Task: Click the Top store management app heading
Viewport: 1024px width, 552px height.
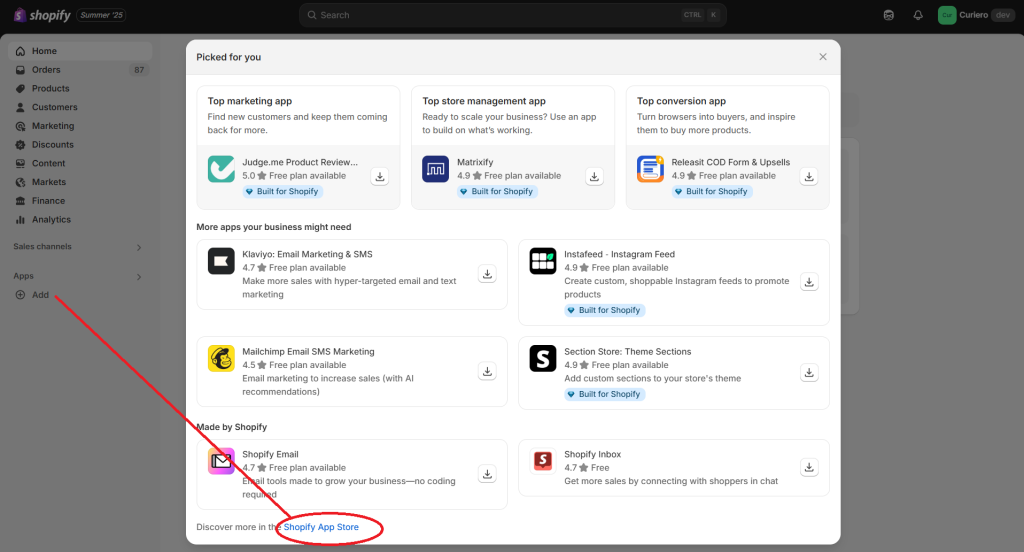Action: 484,101
